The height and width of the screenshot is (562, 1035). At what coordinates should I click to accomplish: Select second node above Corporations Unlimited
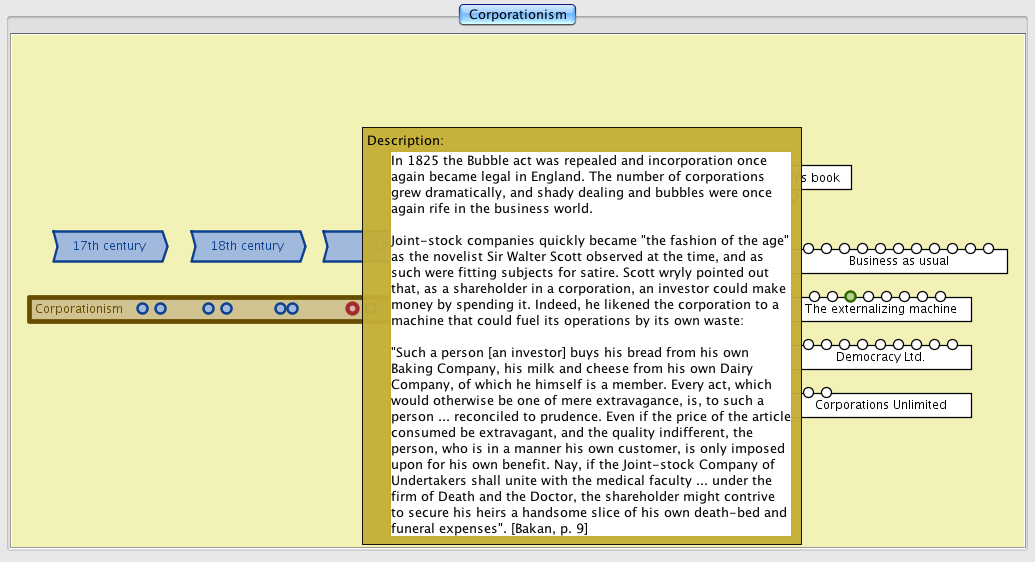[x=825, y=392]
